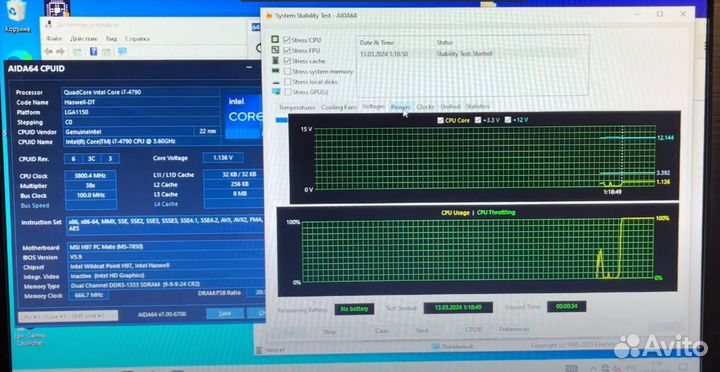Switch to the Powers tab
The width and height of the screenshot is (720, 372).
click(x=400, y=107)
